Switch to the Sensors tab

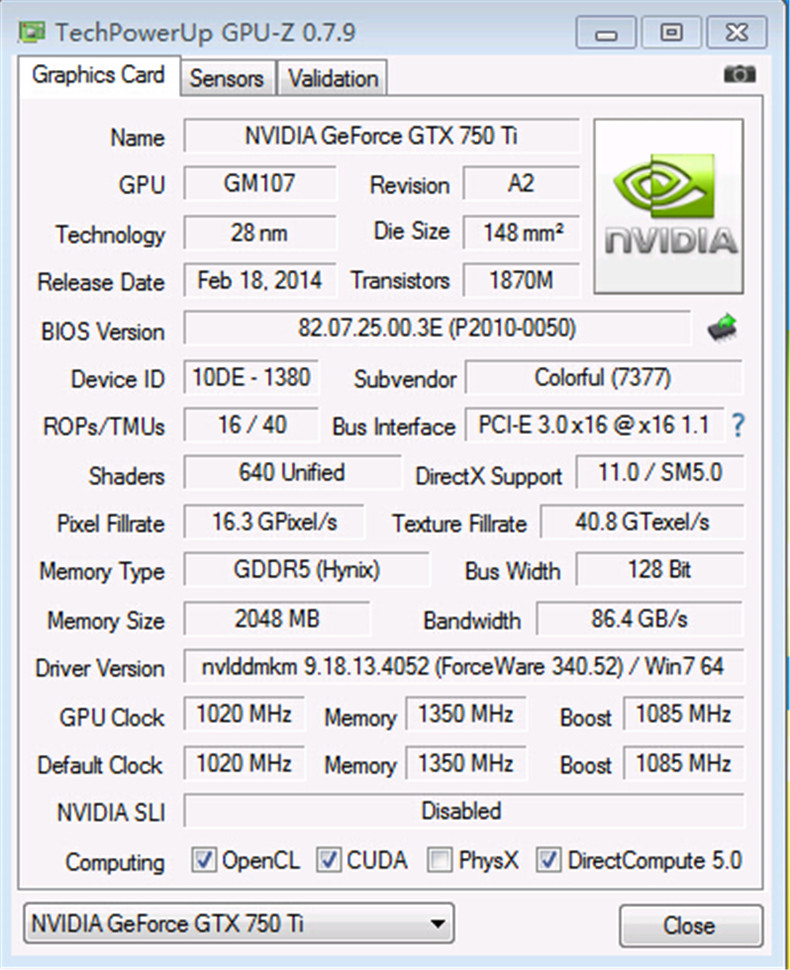point(227,79)
